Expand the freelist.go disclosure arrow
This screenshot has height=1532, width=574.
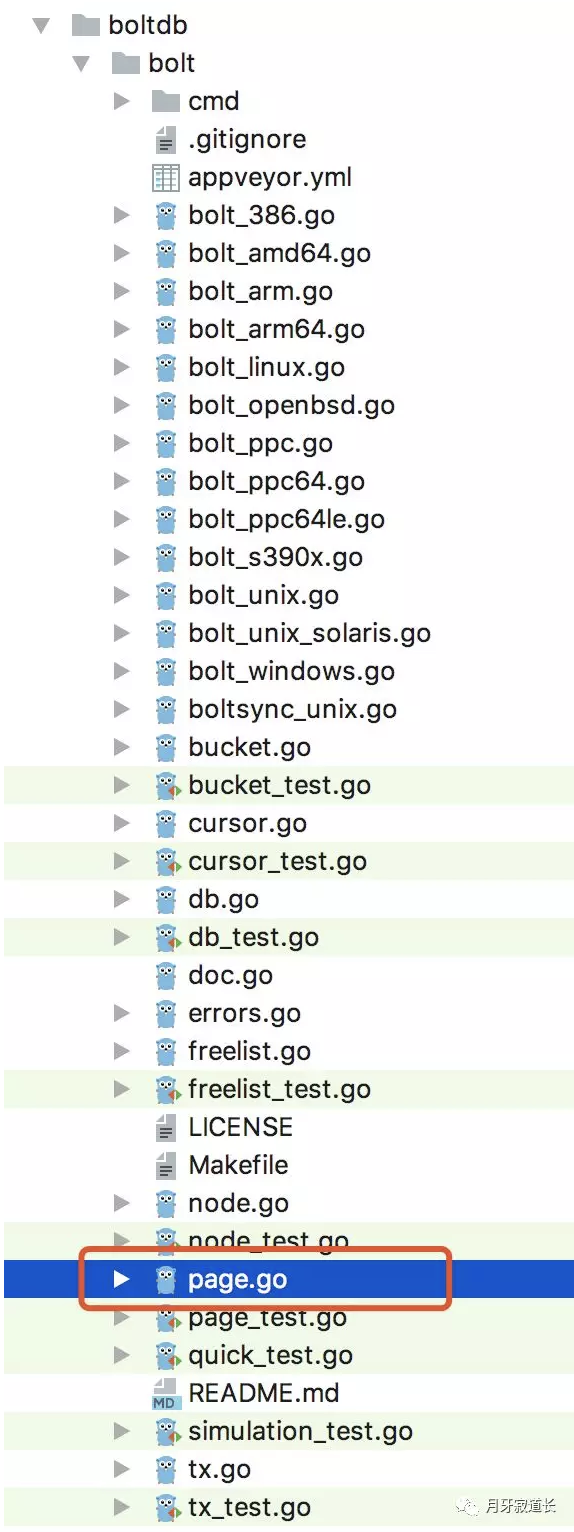pyautogui.click(x=121, y=1051)
